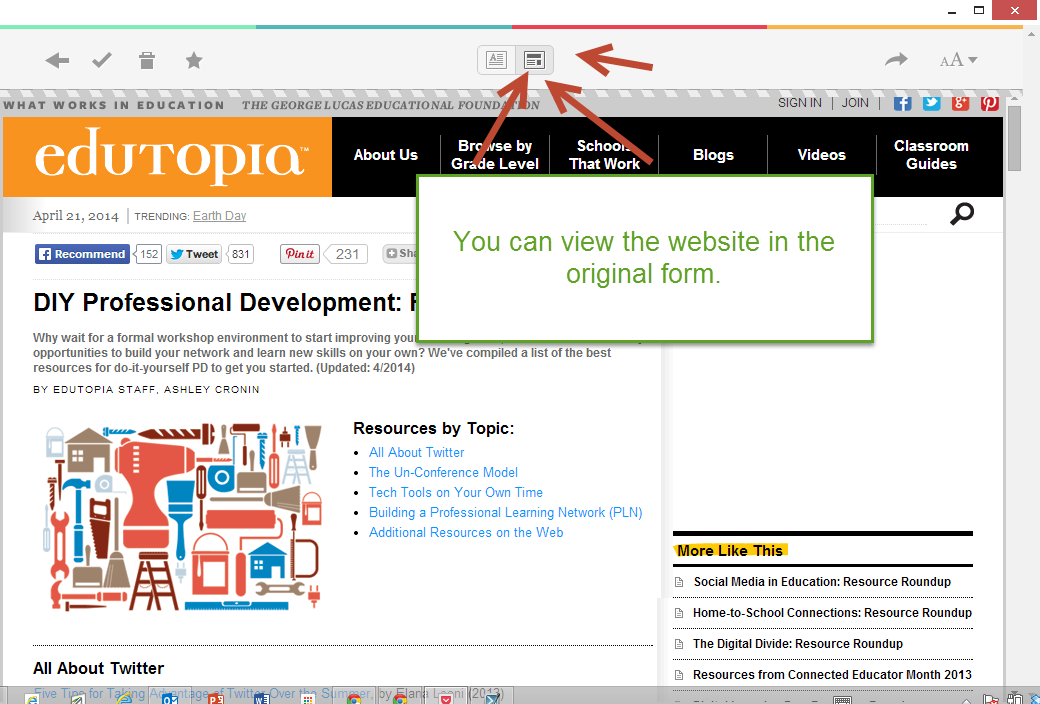Click the edutopia logo
Viewport: 1040px width, 704px height.
click(x=171, y=157)
